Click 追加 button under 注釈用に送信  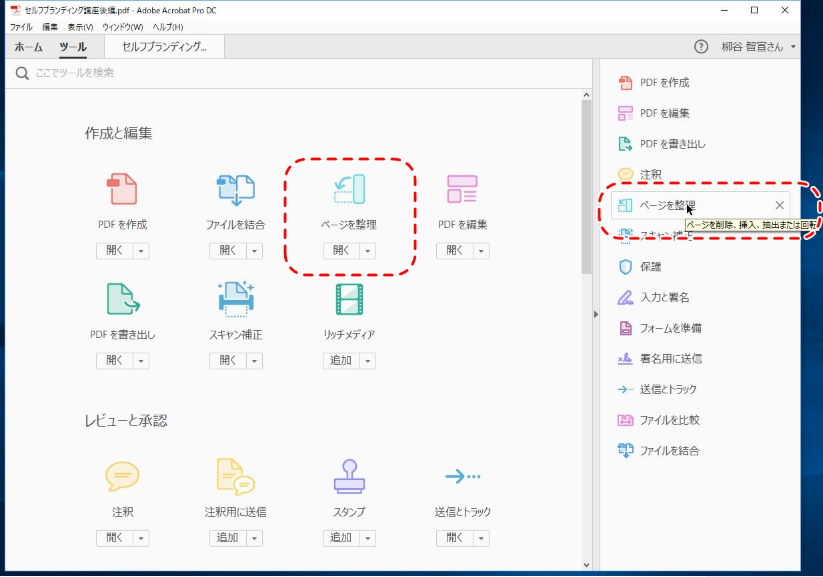[228, 538]
